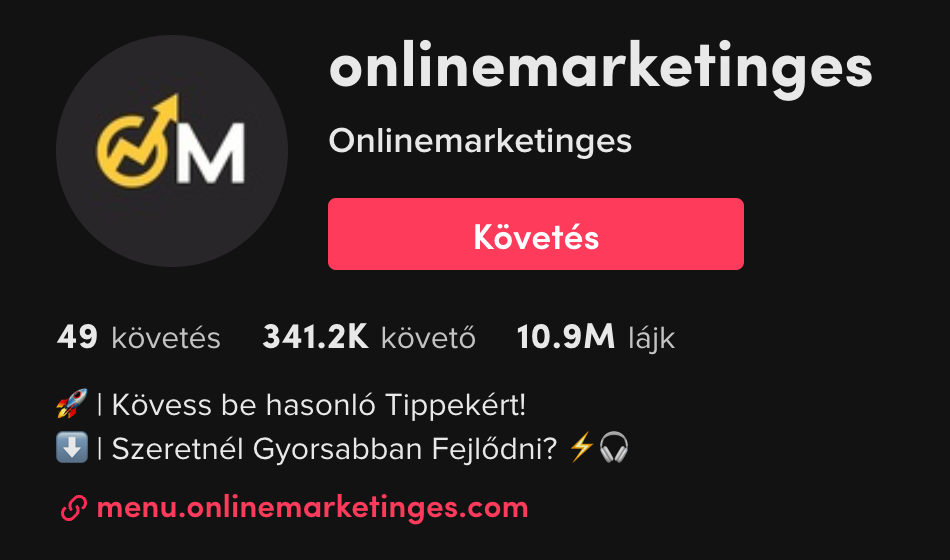Click the yellow arrow logo in avatar

[x=138, y=141]
